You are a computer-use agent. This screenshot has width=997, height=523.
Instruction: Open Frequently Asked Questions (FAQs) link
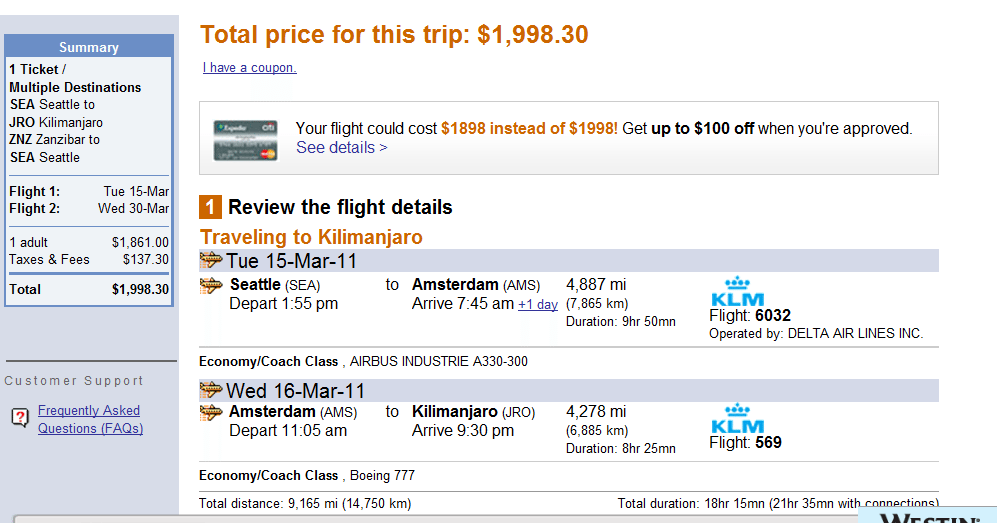[90, 419]
